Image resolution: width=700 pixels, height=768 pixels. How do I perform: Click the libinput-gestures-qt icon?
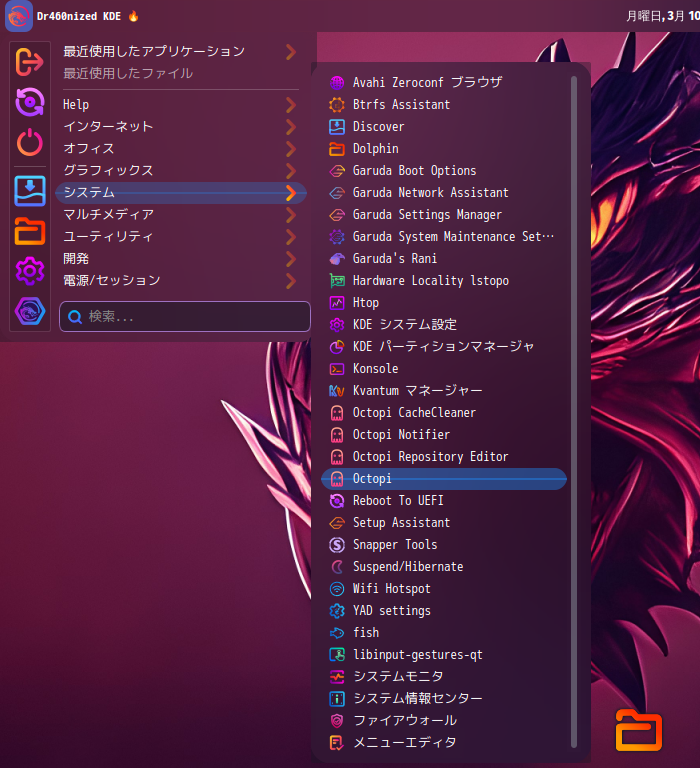point(337,655)
